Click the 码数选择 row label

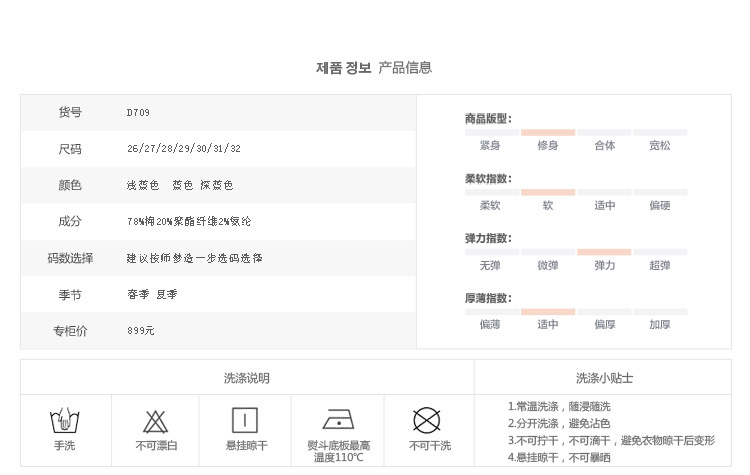pos(70,258)
